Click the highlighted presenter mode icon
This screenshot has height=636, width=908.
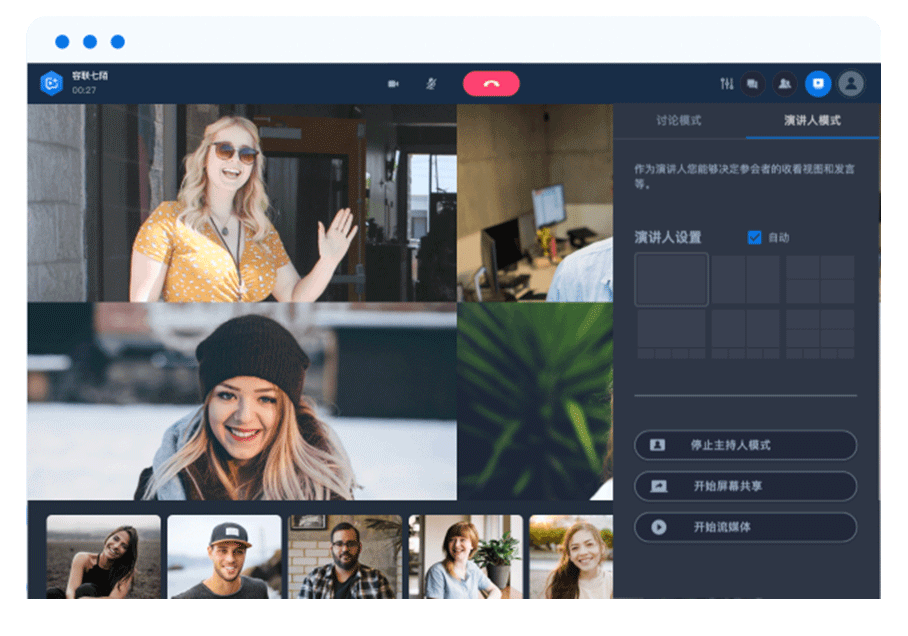tap(818, 84)
